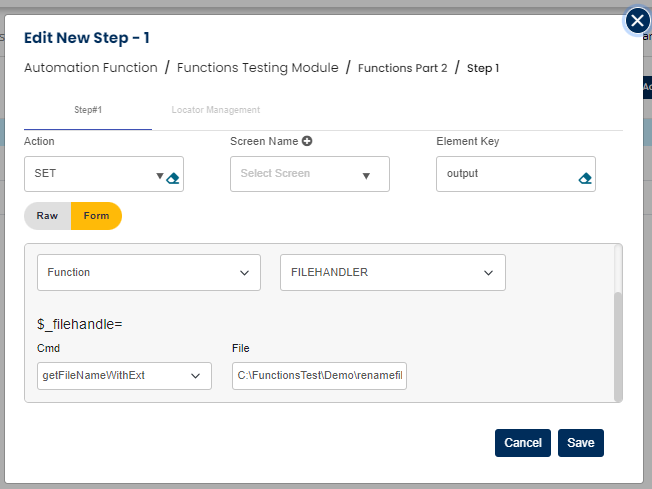Select the Step#1 tab
Image resolution: width=652 pixels, height=489 pixels.
point(88,110)
